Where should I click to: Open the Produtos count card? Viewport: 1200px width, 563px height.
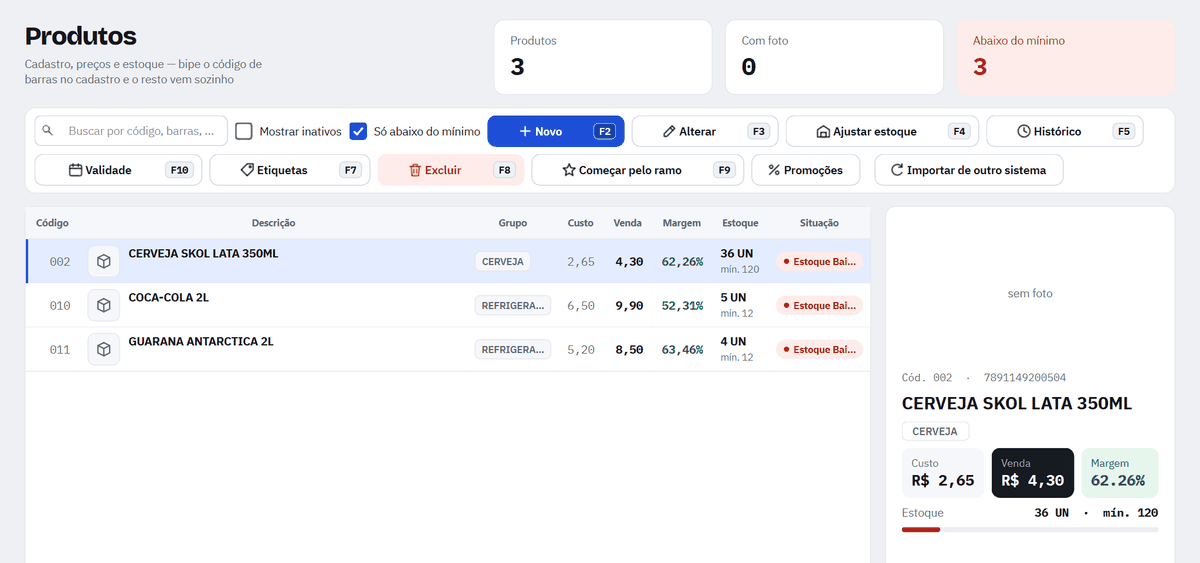tap(603, 57)
